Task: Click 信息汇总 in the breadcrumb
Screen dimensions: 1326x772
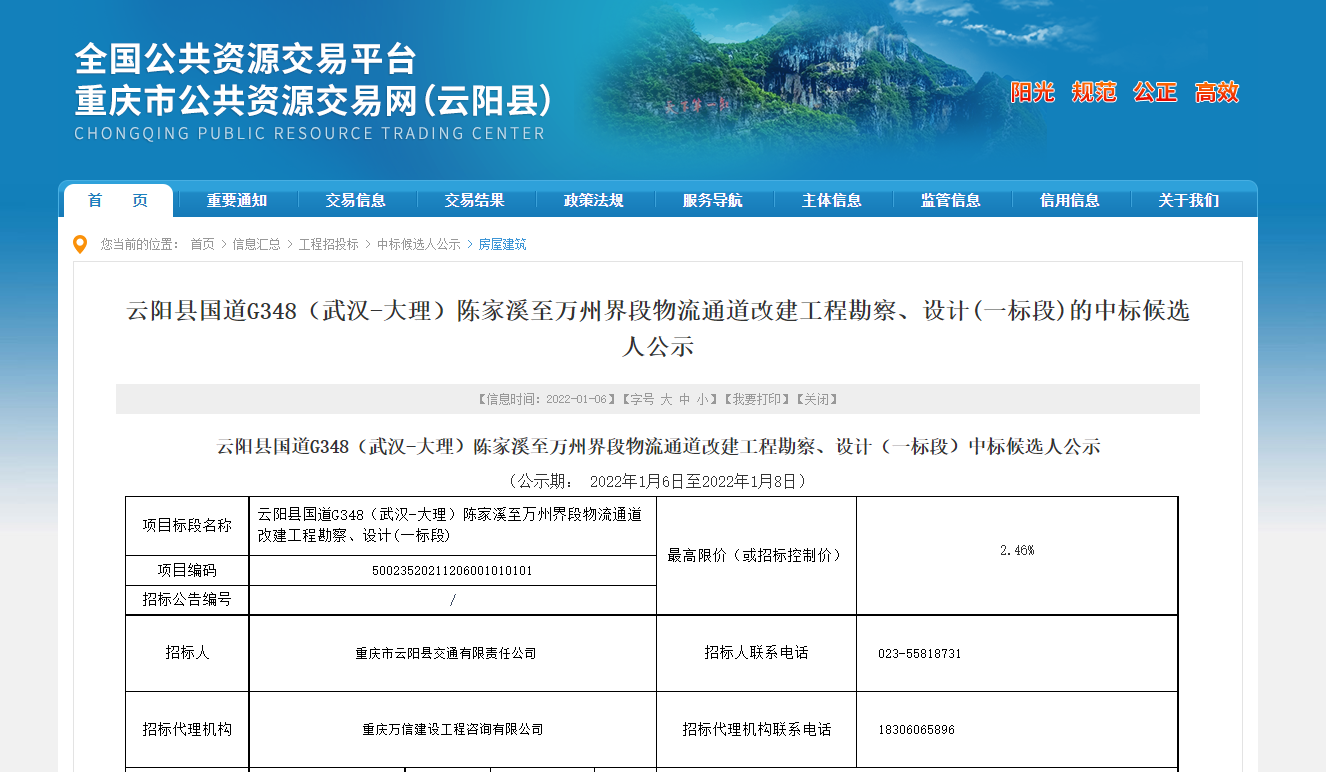Action: tap(256, 244)
